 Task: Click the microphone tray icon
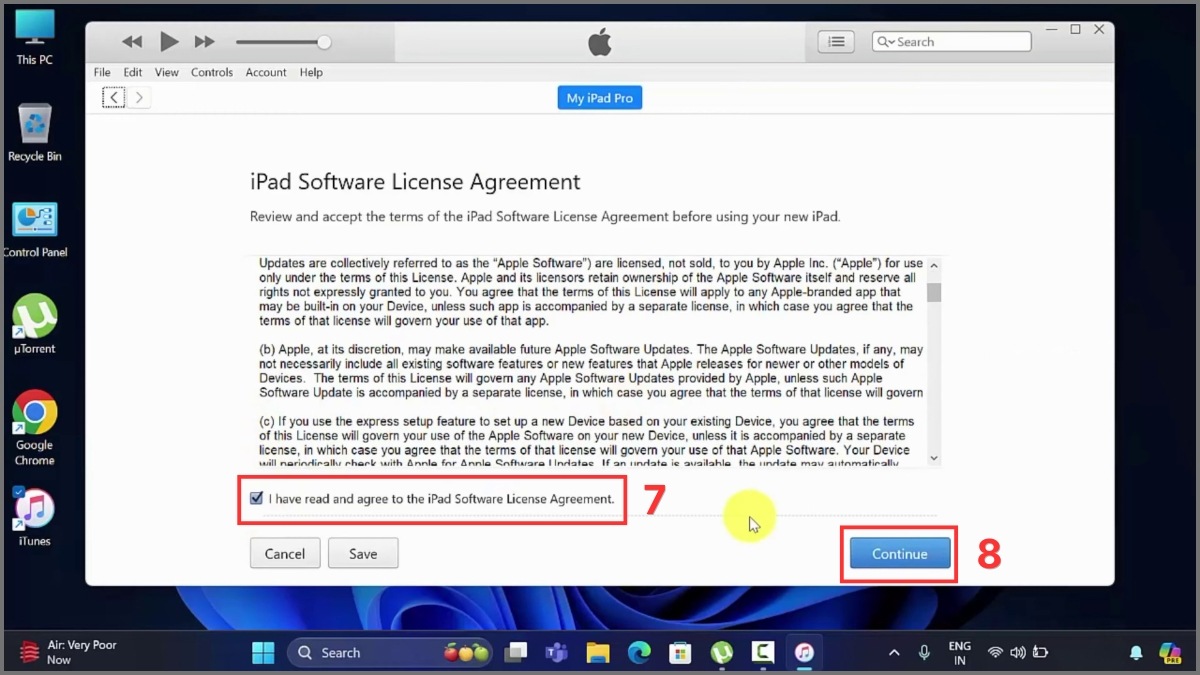click(925, 653)
